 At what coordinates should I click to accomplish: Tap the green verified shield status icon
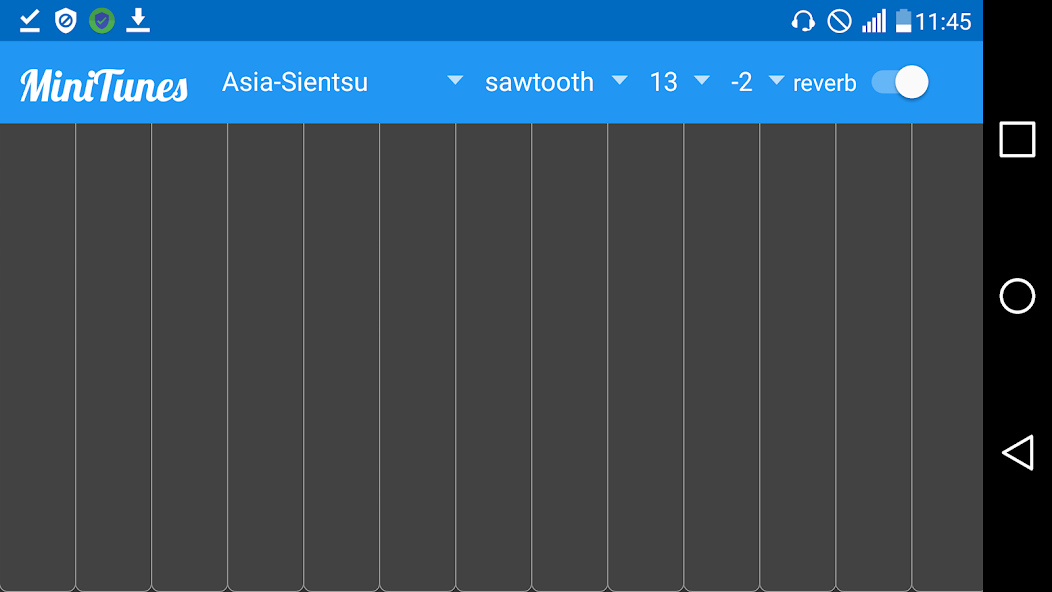point(101,19)
